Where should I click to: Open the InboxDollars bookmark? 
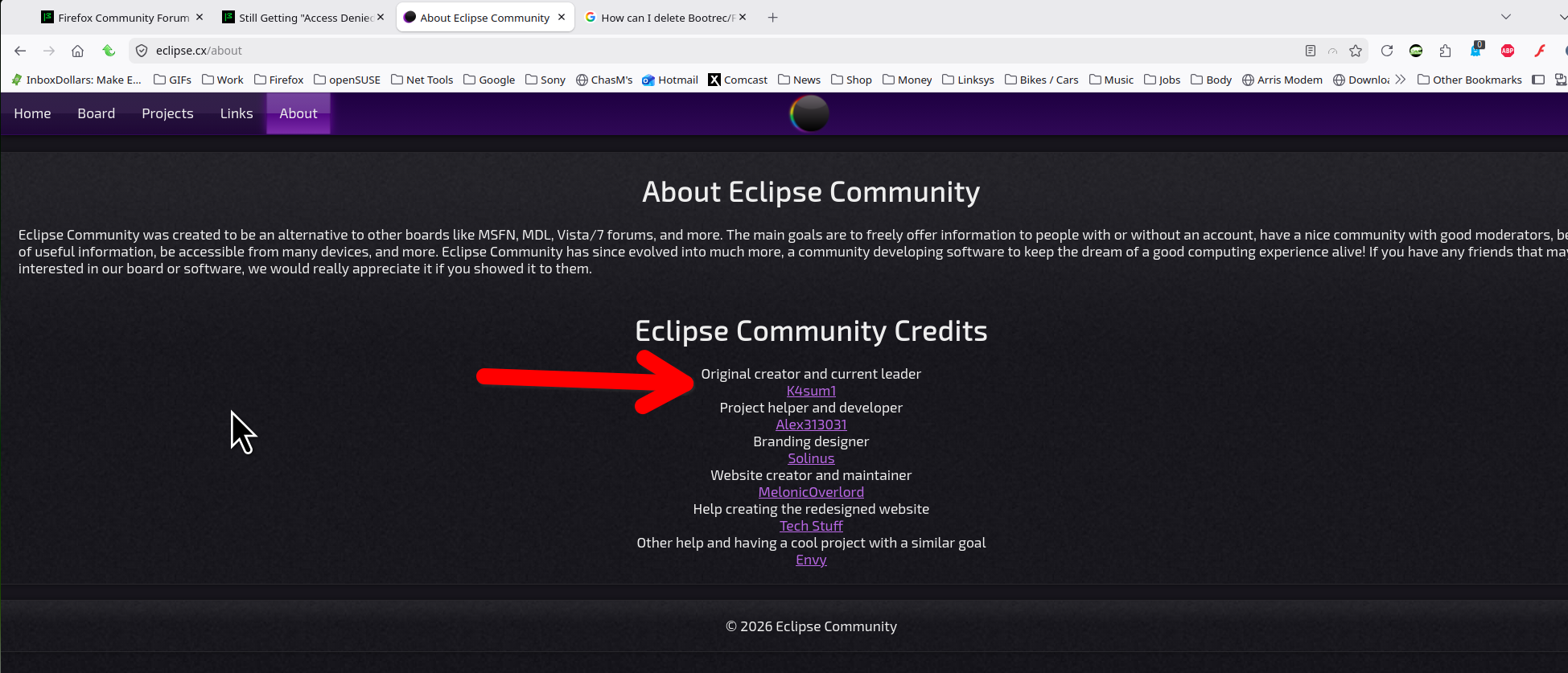(76, 80)
